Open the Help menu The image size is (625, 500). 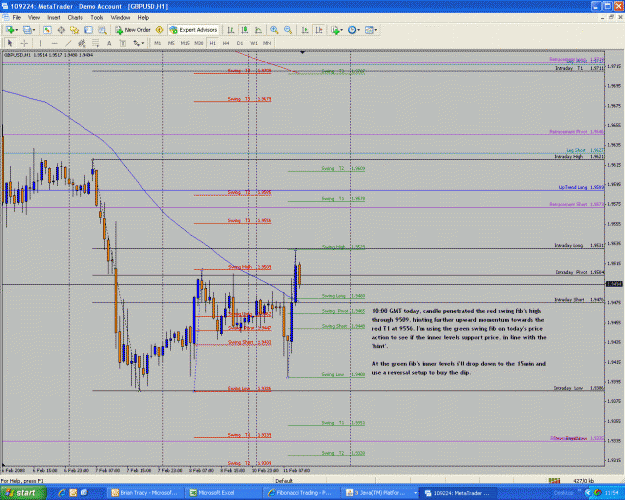click(143, 18)
